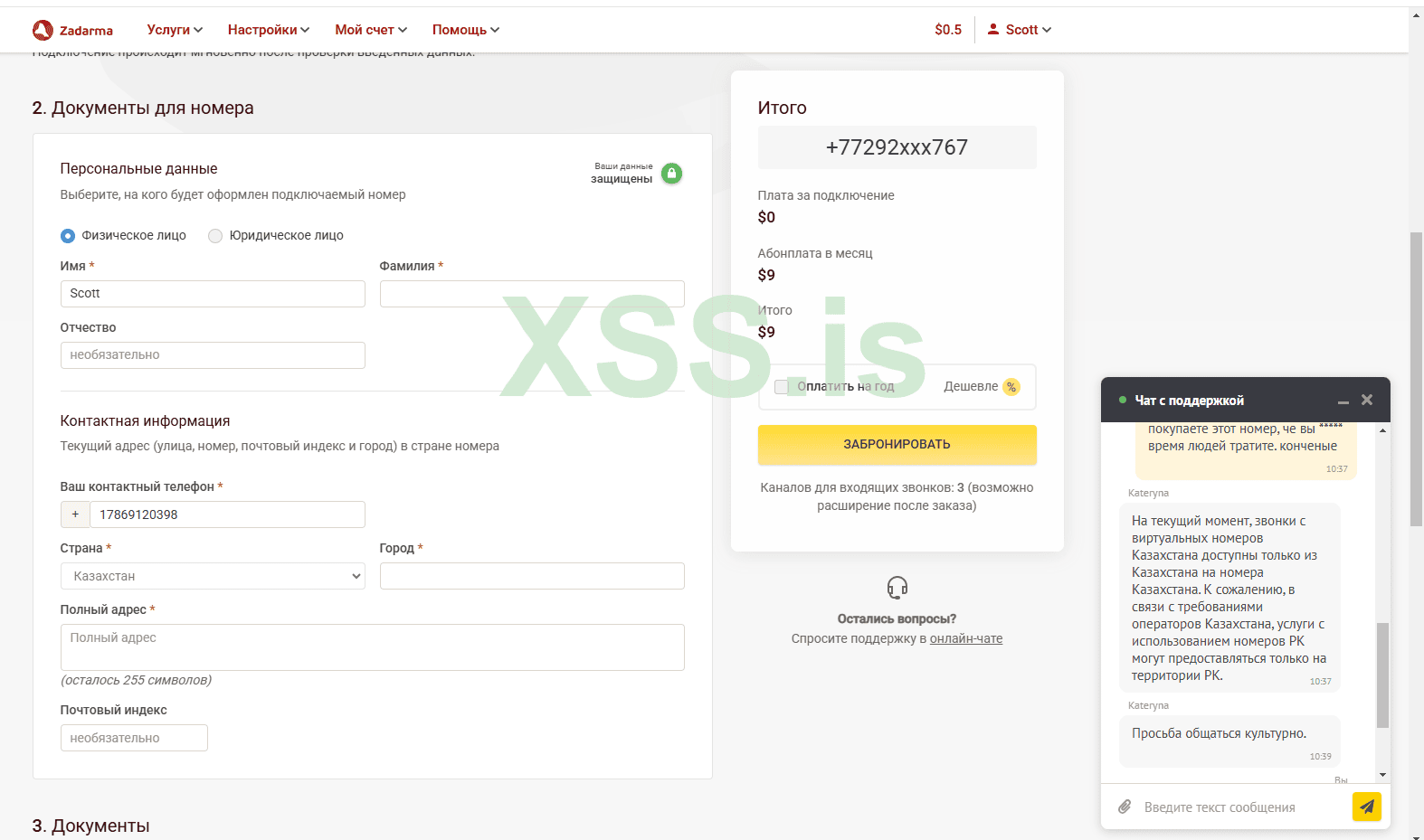Click the headset support icon
The image size is (1424, 840).
897,588
